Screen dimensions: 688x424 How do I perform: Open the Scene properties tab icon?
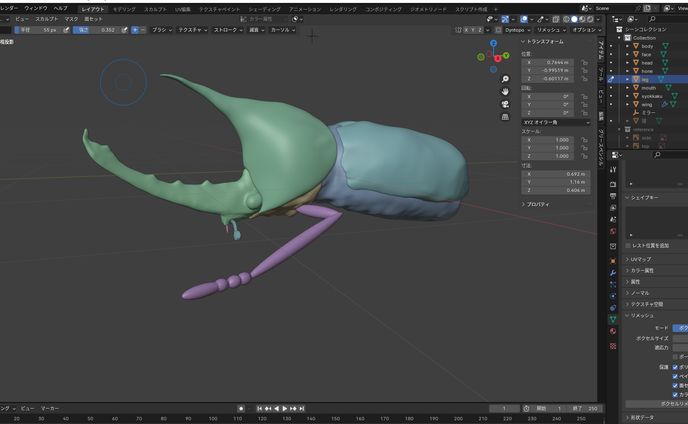point(613,219)
